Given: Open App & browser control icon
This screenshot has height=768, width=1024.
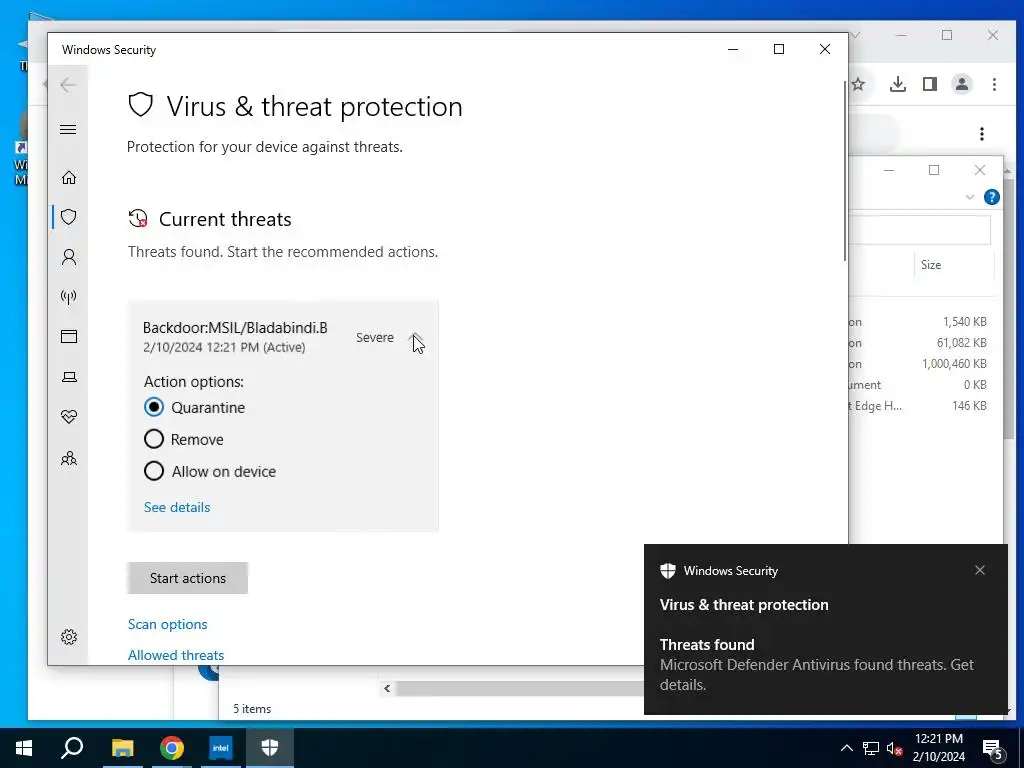Looking at the screenshot, I should (69, 336).
